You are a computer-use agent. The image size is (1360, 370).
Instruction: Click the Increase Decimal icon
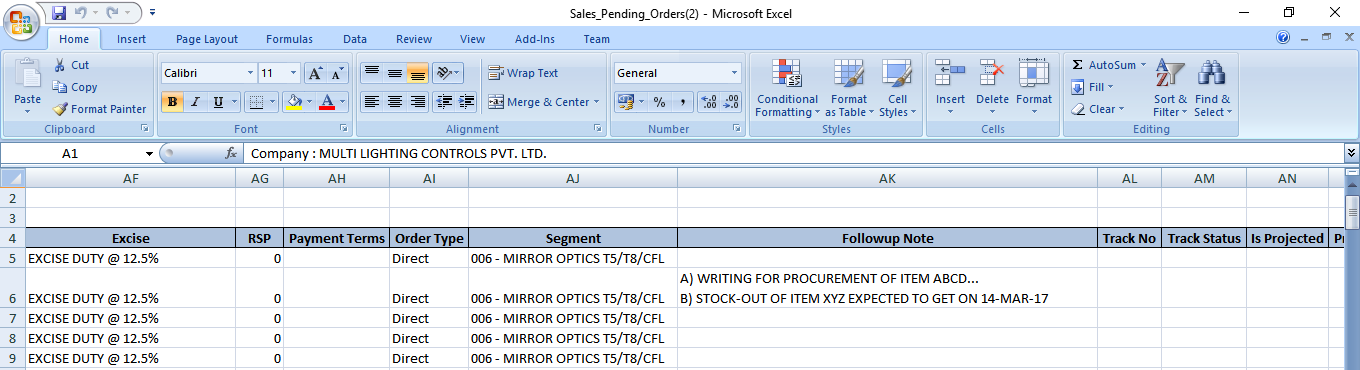click(708, 102)
